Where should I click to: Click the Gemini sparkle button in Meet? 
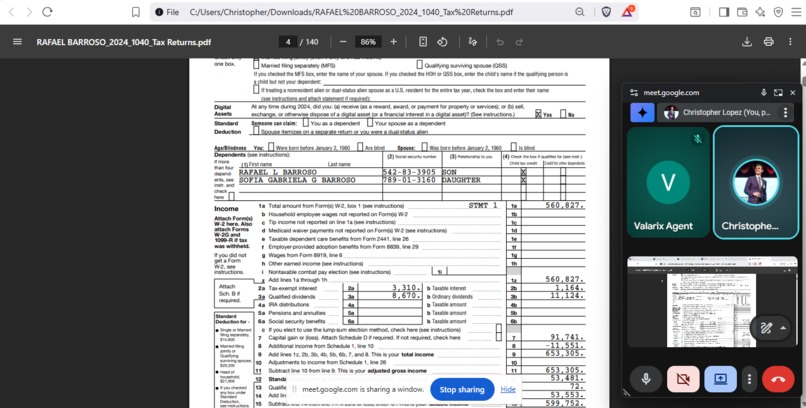[642, 112]
